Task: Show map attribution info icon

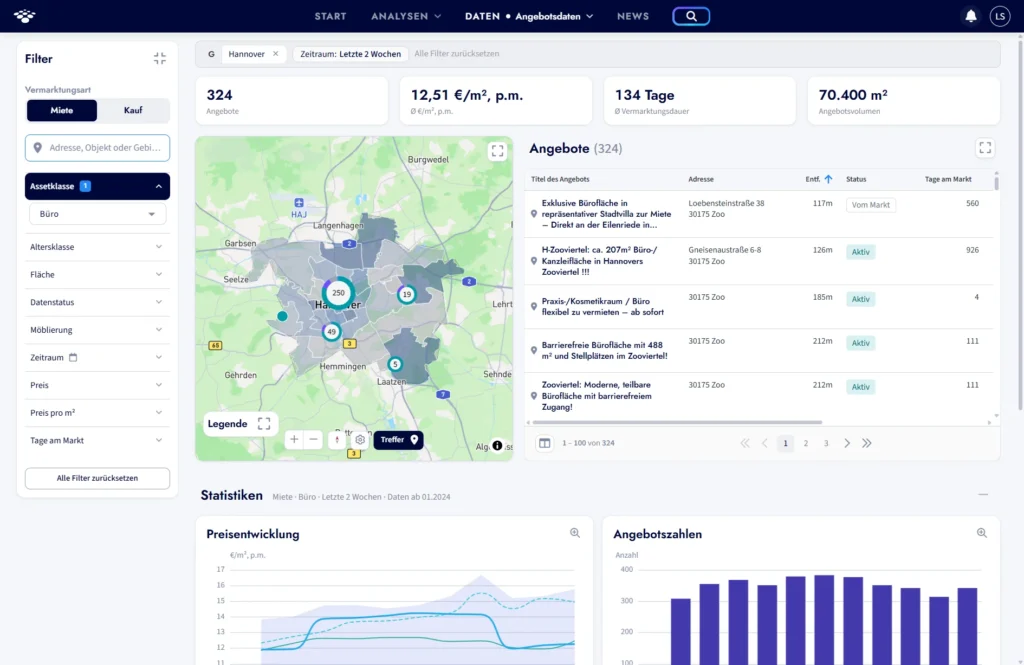Action: [498, 446]
